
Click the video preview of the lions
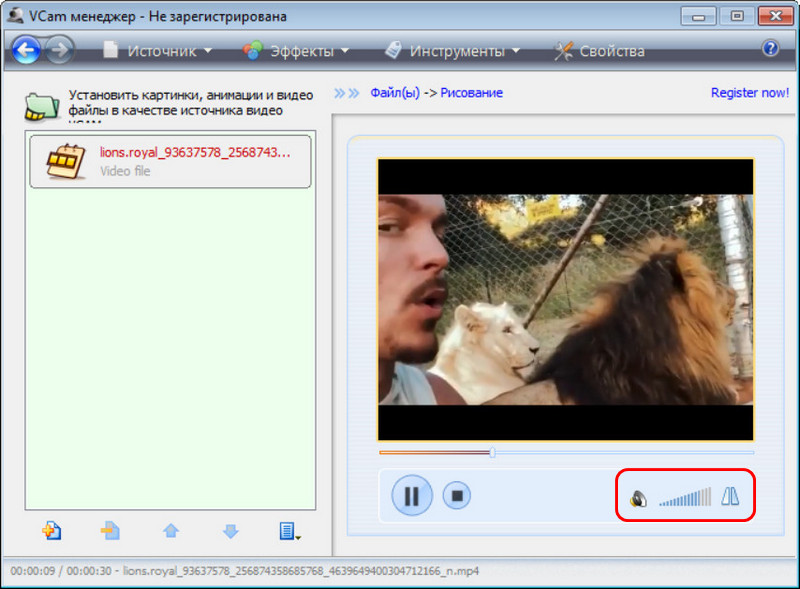click(565, 300)
